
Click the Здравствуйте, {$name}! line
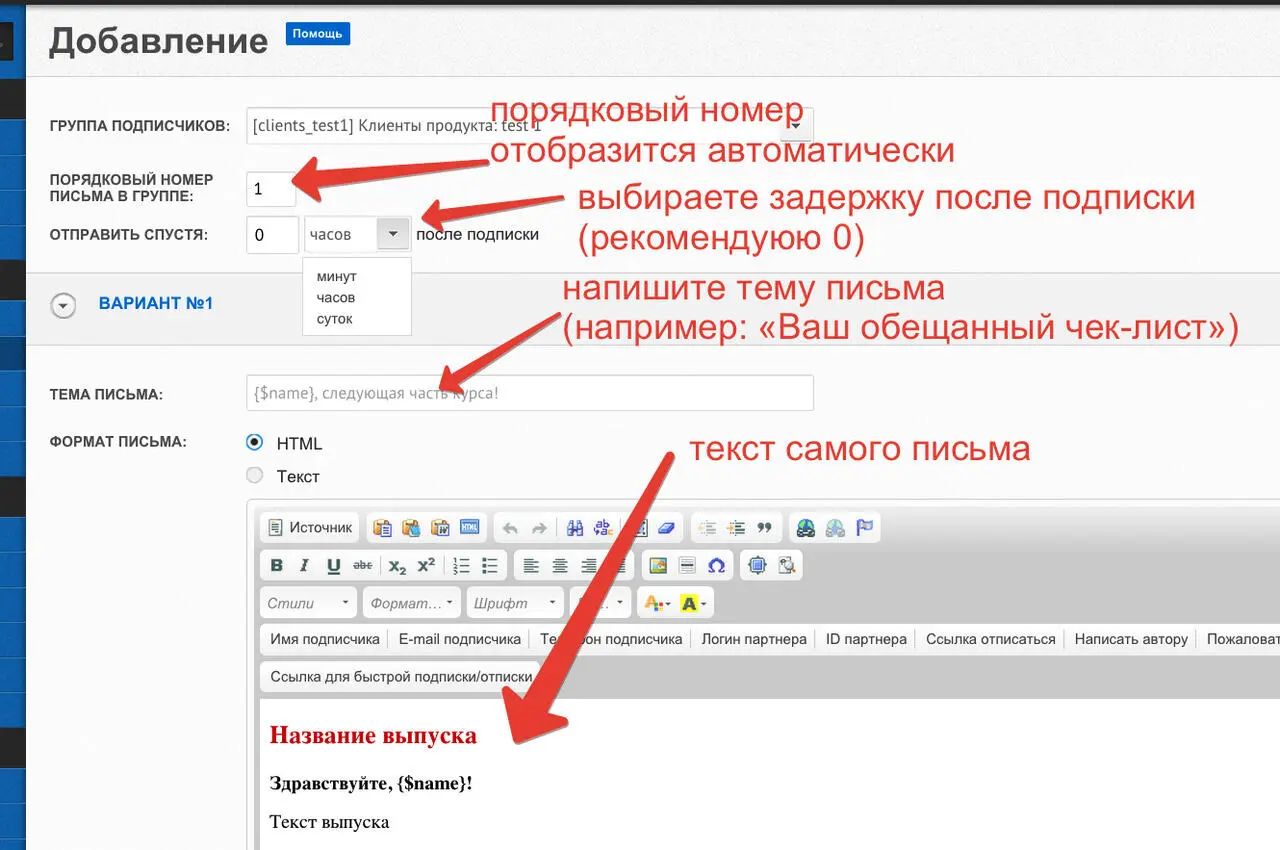click(x=371, y=783)
